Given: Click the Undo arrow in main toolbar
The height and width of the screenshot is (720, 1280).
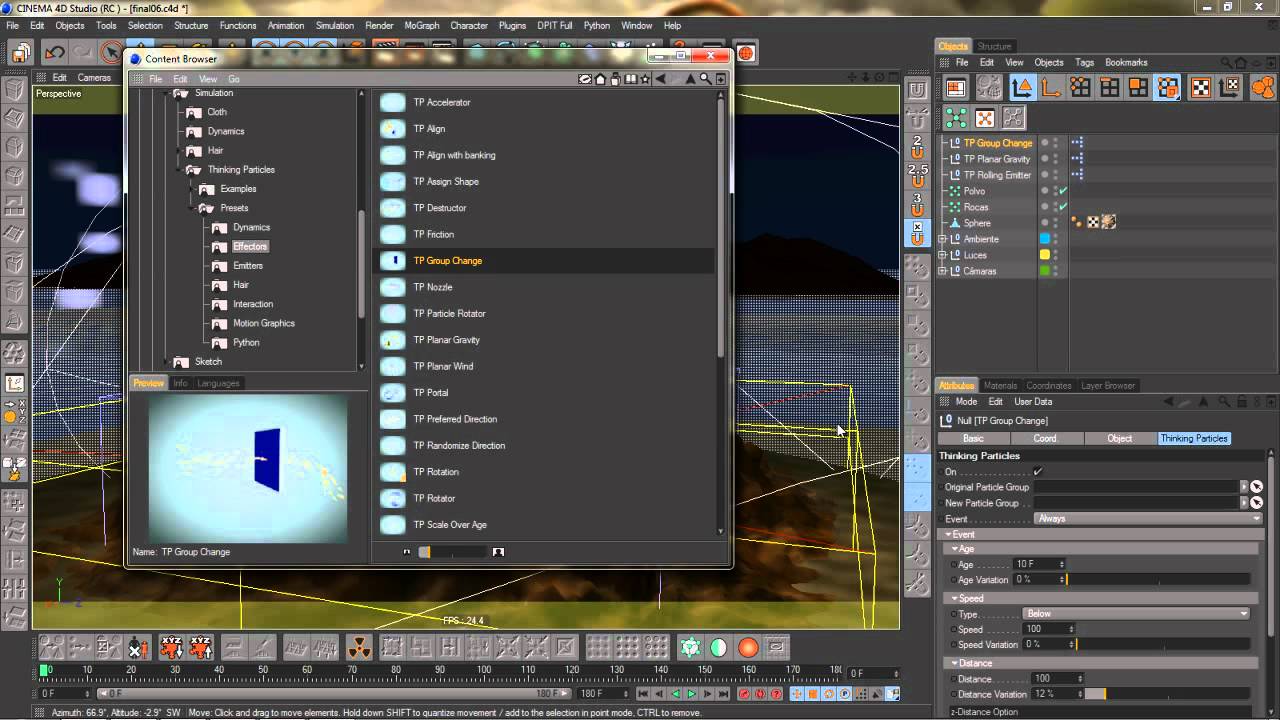Looking at the screenshot, I should click(55, 53).
